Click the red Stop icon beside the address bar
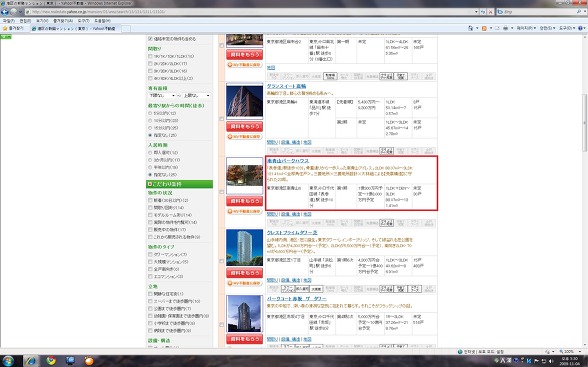 click(x=490, y=12)
